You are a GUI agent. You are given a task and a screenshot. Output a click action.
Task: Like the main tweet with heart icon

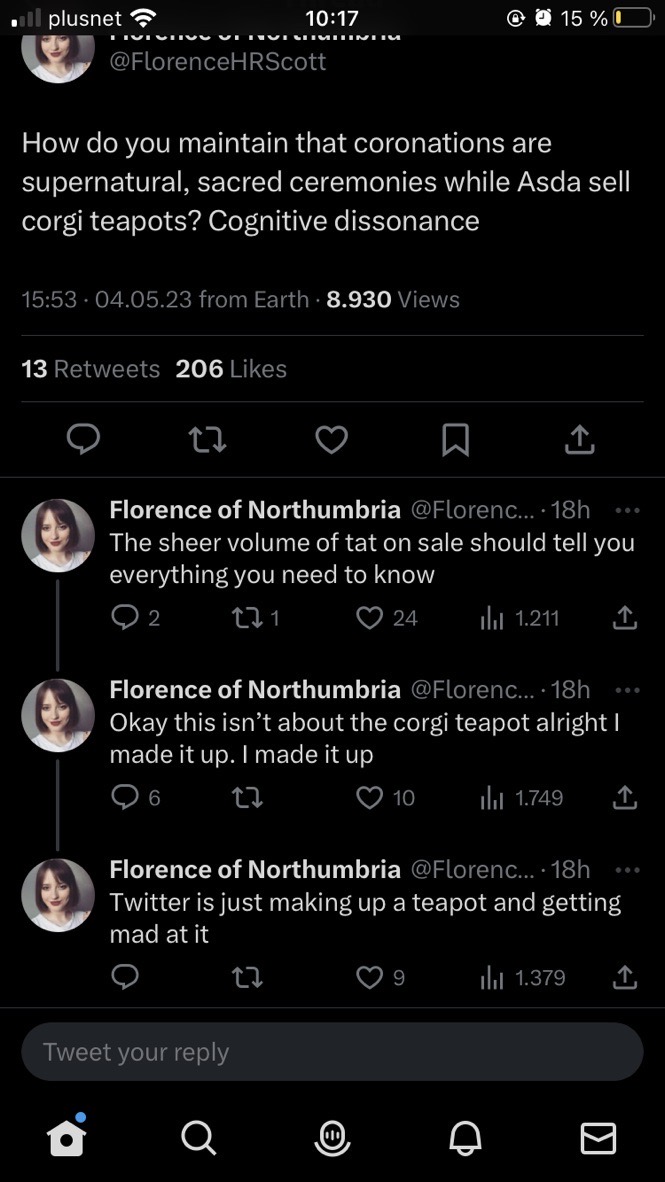point(332,439)
